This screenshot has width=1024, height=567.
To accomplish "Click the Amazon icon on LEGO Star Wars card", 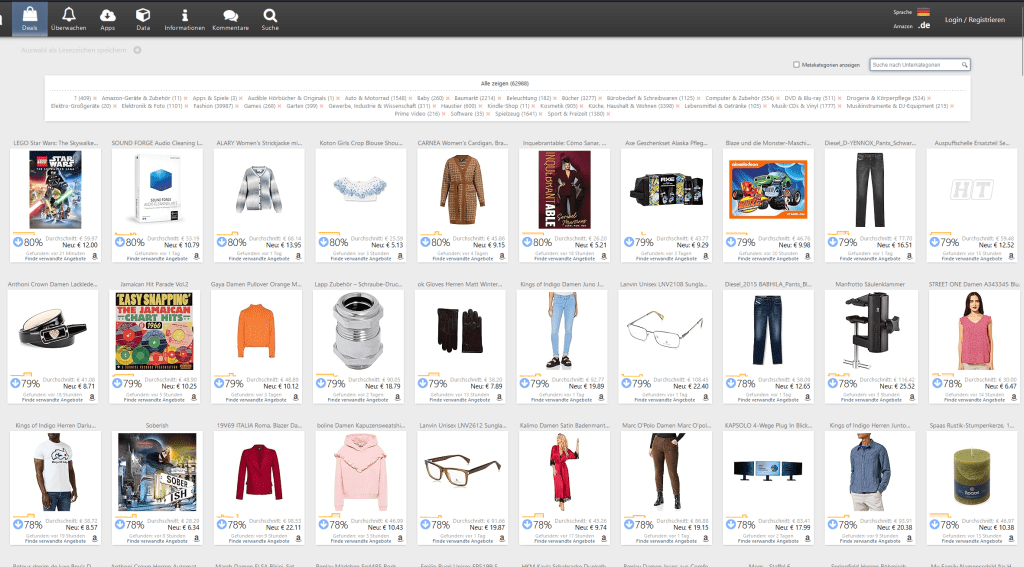I will (x=95, y=257).
